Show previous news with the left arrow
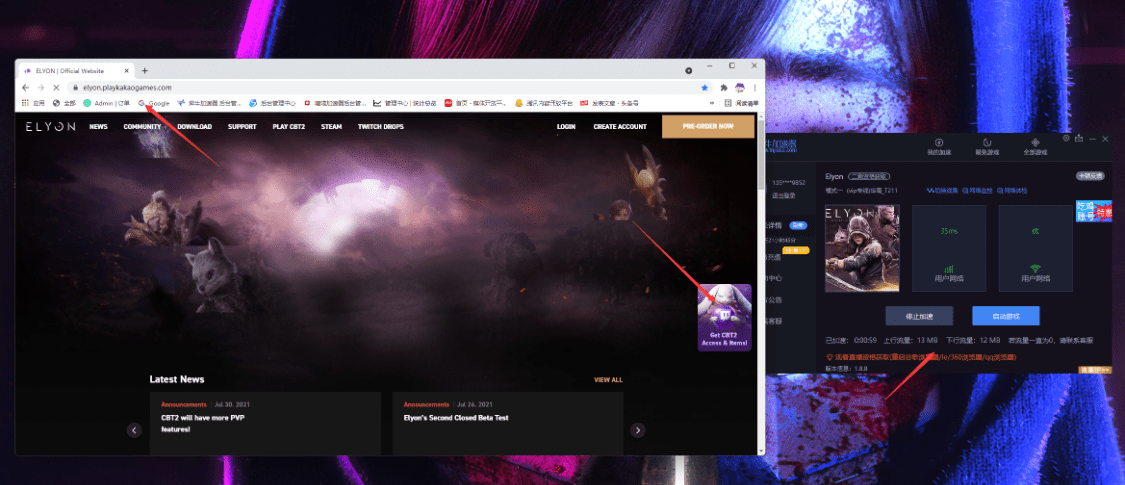Viewport: 1125px width, 485px height. pos(134,430)
